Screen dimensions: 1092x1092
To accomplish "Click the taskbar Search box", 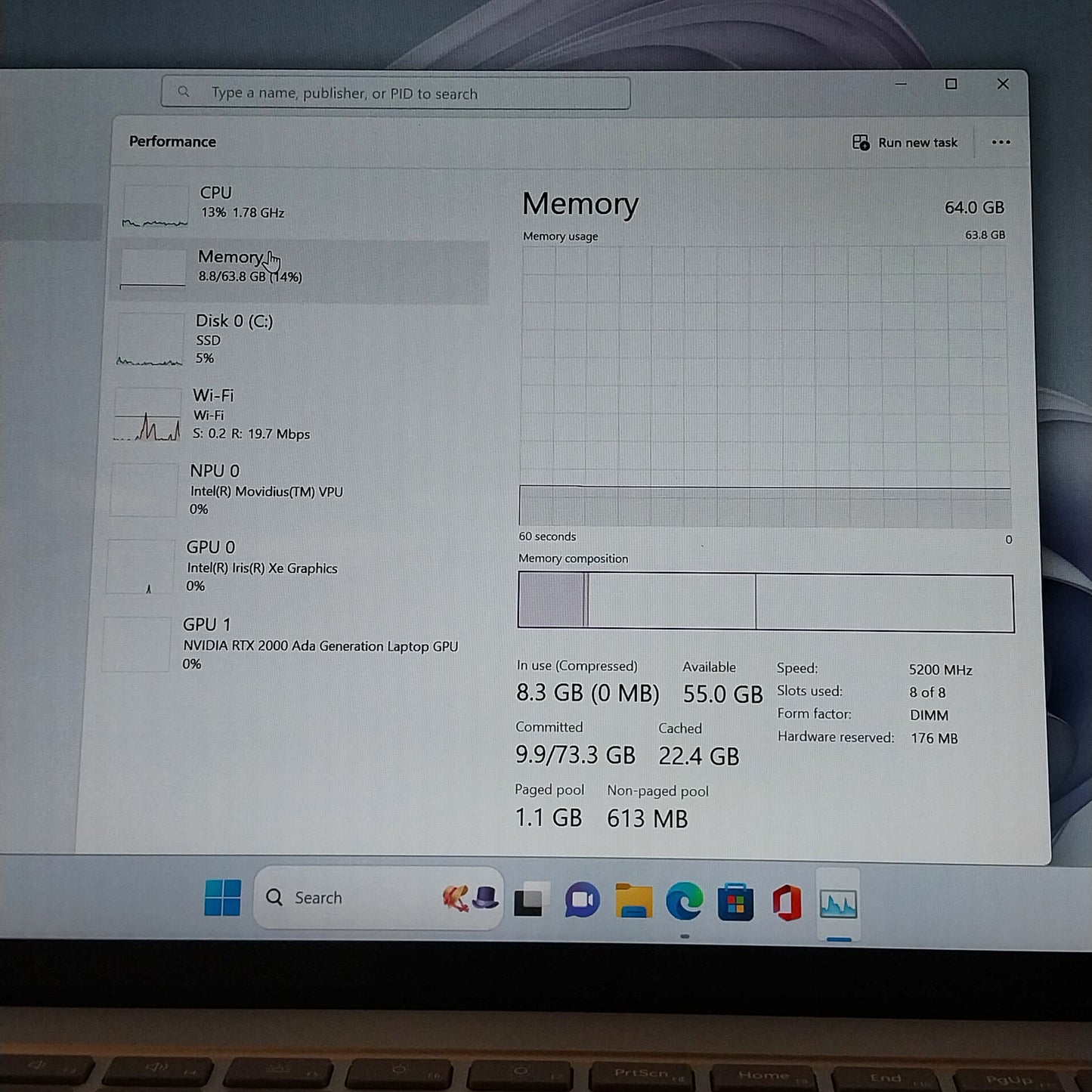I will [378, 898].
